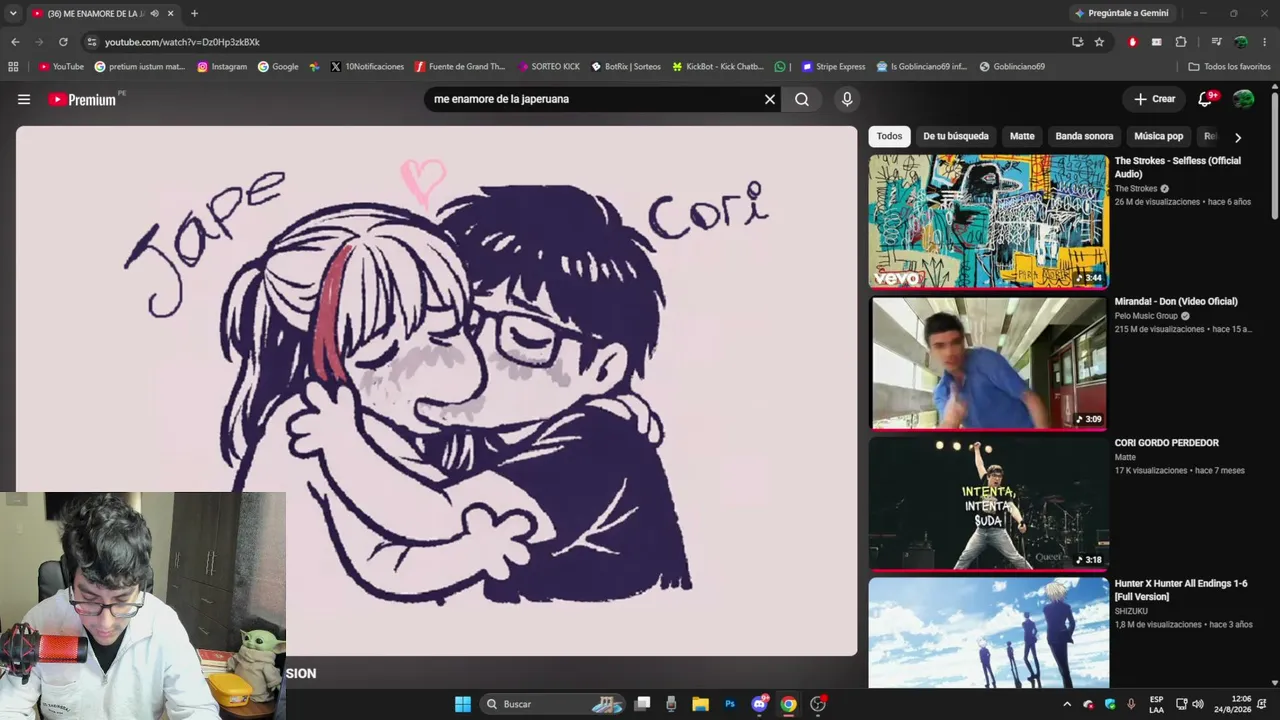1280x720 pixels.
Task: Open the Windows Start menu
Action: pos(463,704)
